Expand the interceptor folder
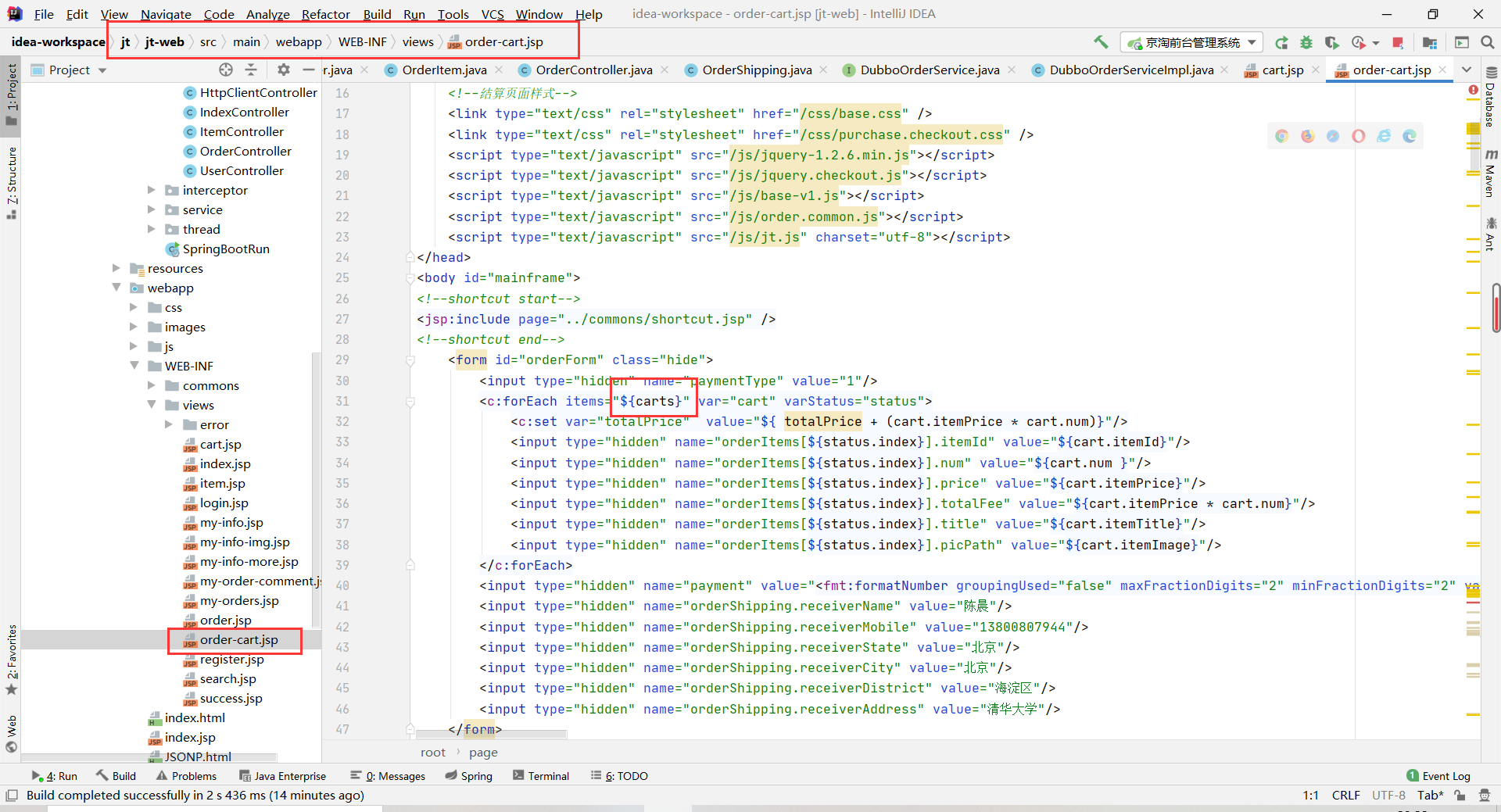 coord(152,190)
